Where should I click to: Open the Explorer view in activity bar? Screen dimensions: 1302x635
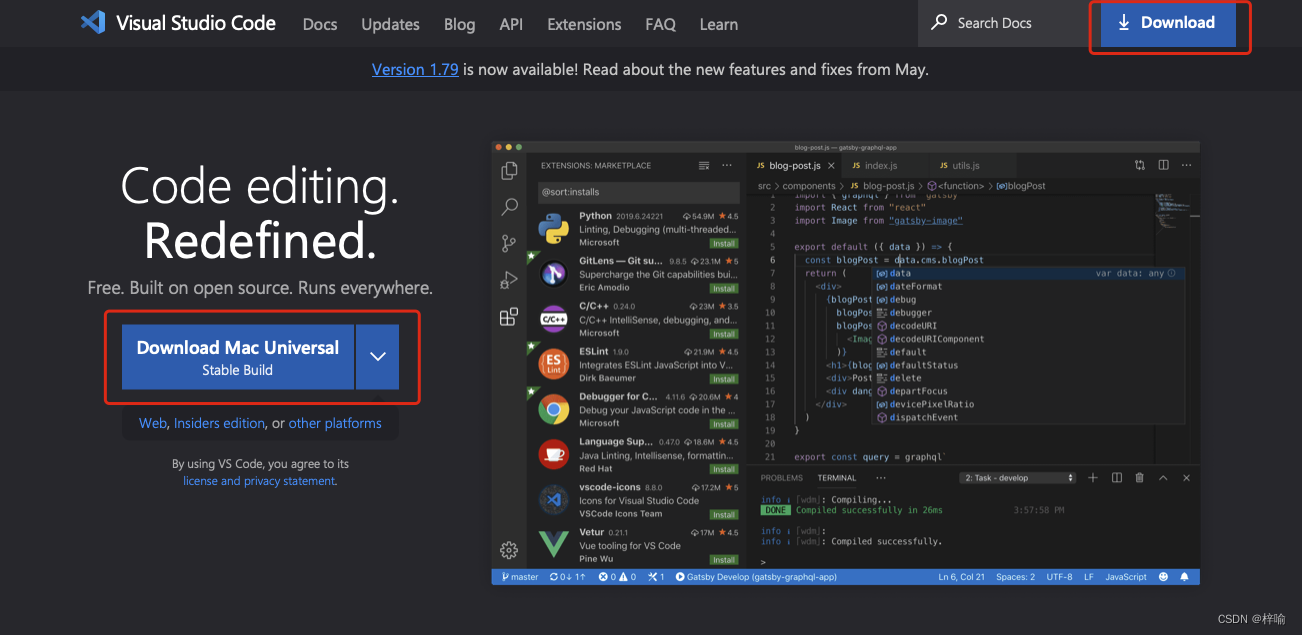click(509, 170)
